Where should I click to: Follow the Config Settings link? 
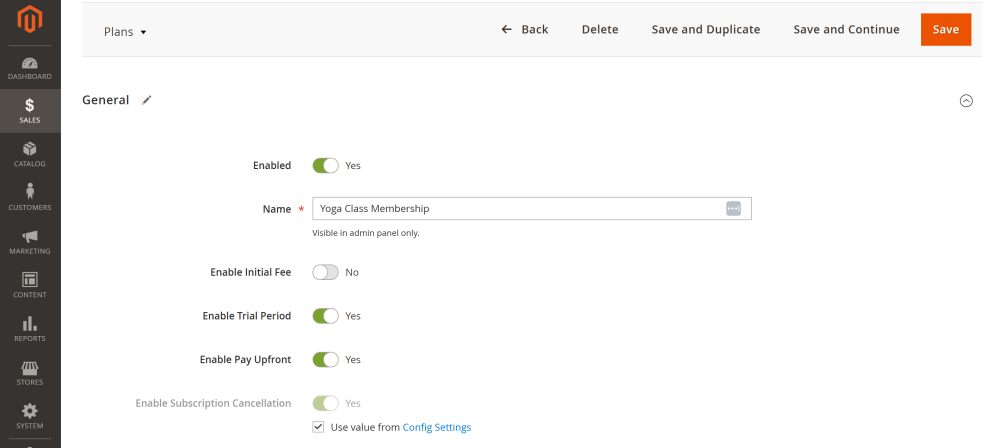point(436,427)
